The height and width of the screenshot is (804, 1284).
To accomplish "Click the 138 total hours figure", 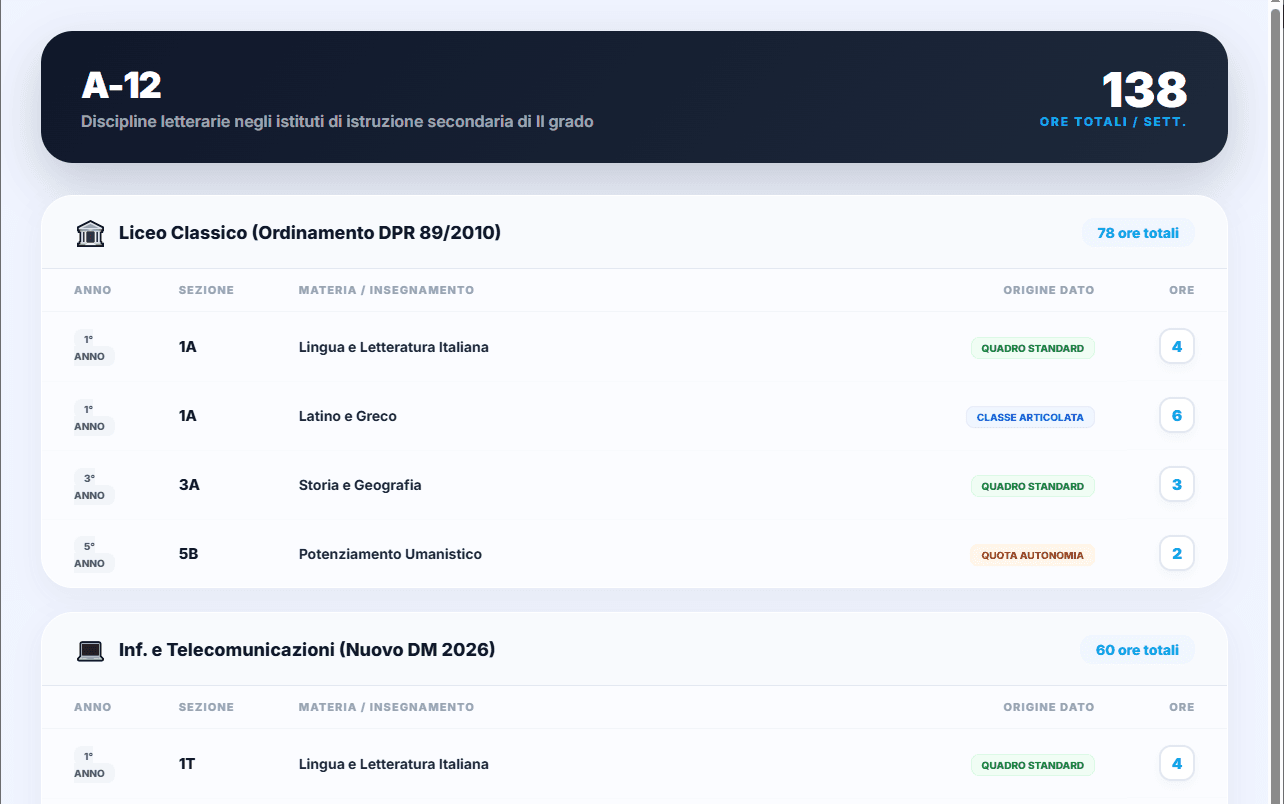I will [x=1144, y=90].
